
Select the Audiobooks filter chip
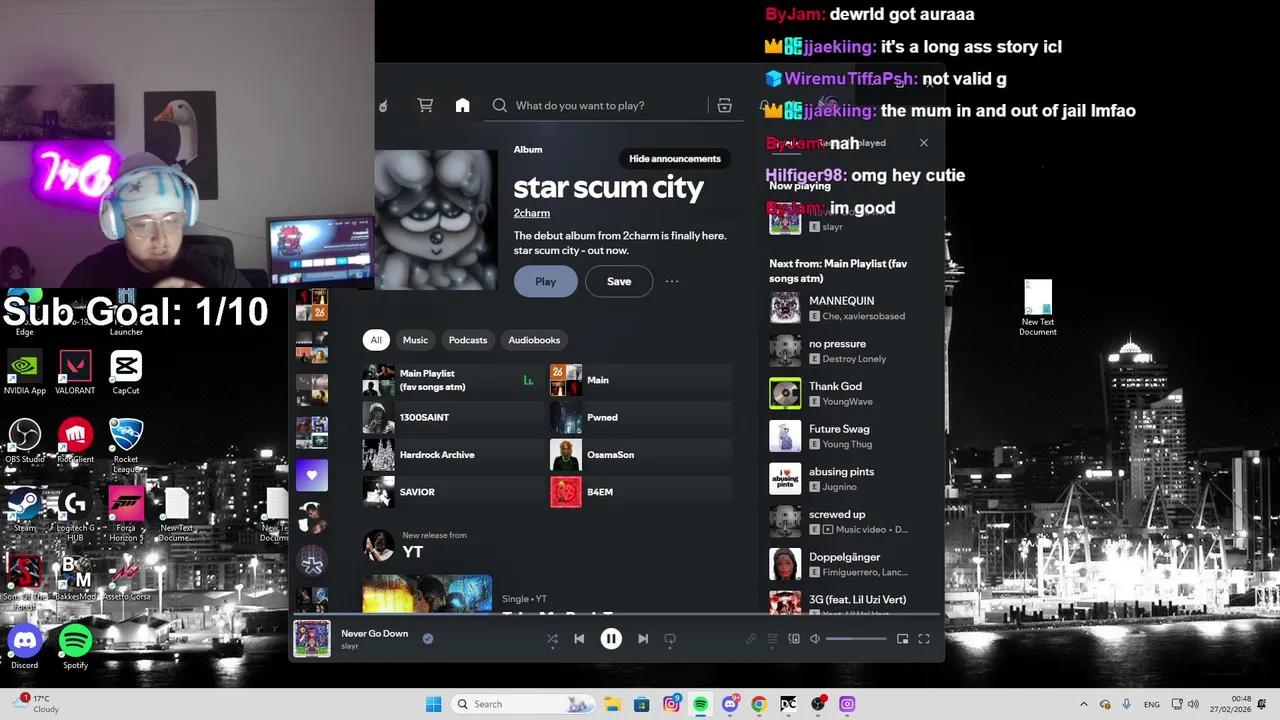534,340
